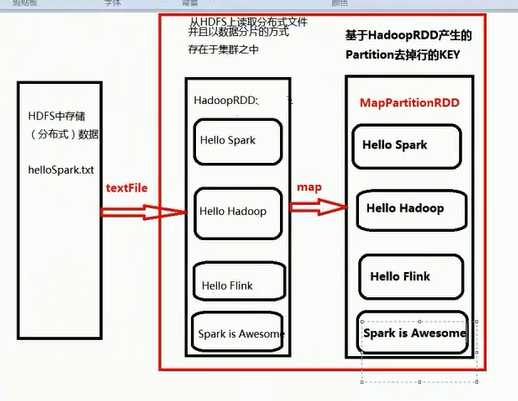The width and height of the screenshot is (518, 401).
Task: Click the "（分布式）数据" text line
Action: click(64, 134)
